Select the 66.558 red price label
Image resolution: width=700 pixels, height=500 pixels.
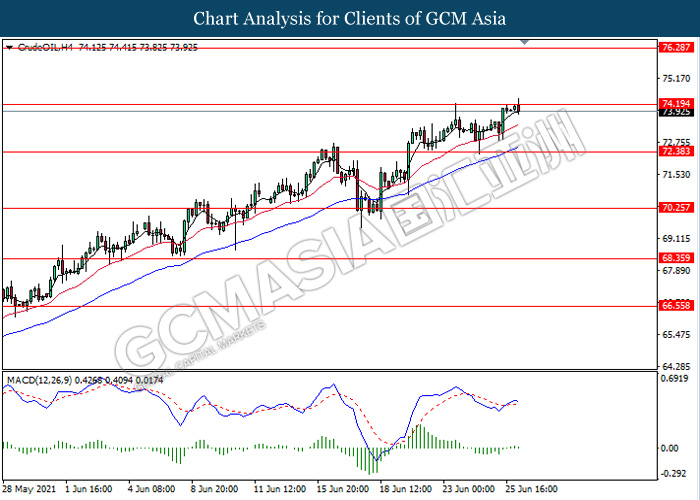click(x=676, y=306)
